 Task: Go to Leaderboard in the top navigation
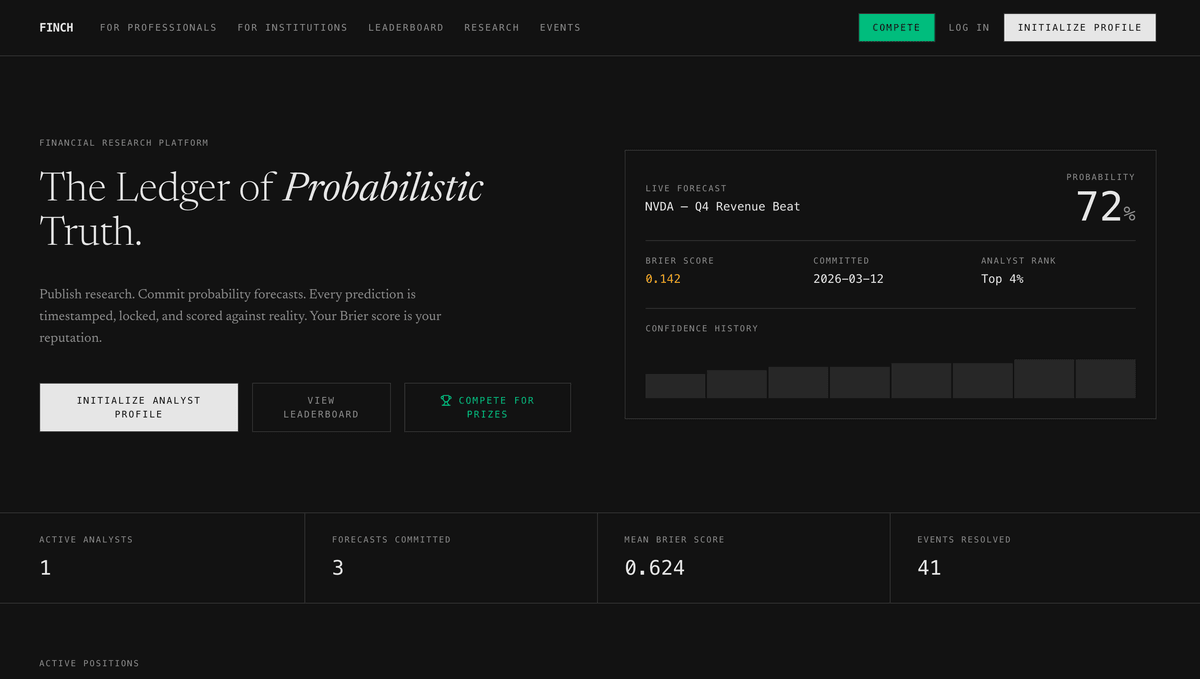(405, 27)
